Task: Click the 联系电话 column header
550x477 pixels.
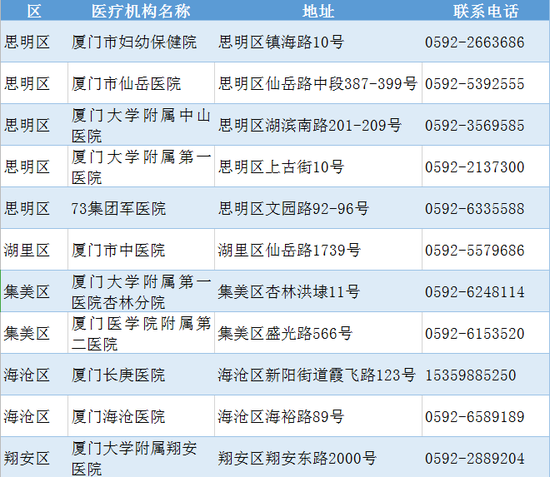Action: [486, 11]
